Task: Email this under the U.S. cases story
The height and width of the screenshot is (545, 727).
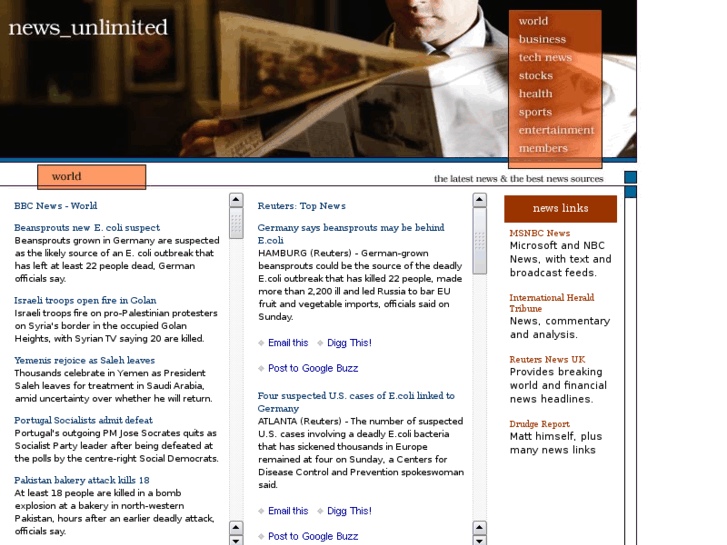Action: tap(288, 511)
